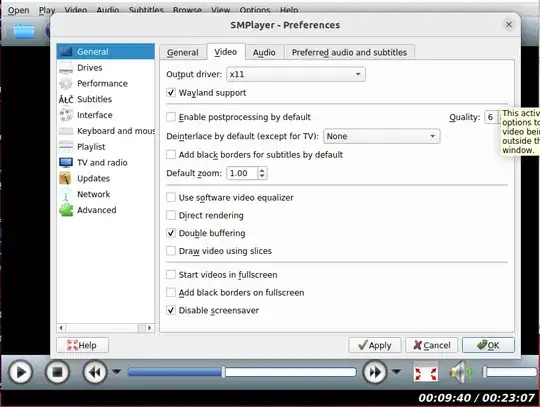Open the Drives preferences section
The height and width of the screenshot is (407, 540).
coord(105,67)
